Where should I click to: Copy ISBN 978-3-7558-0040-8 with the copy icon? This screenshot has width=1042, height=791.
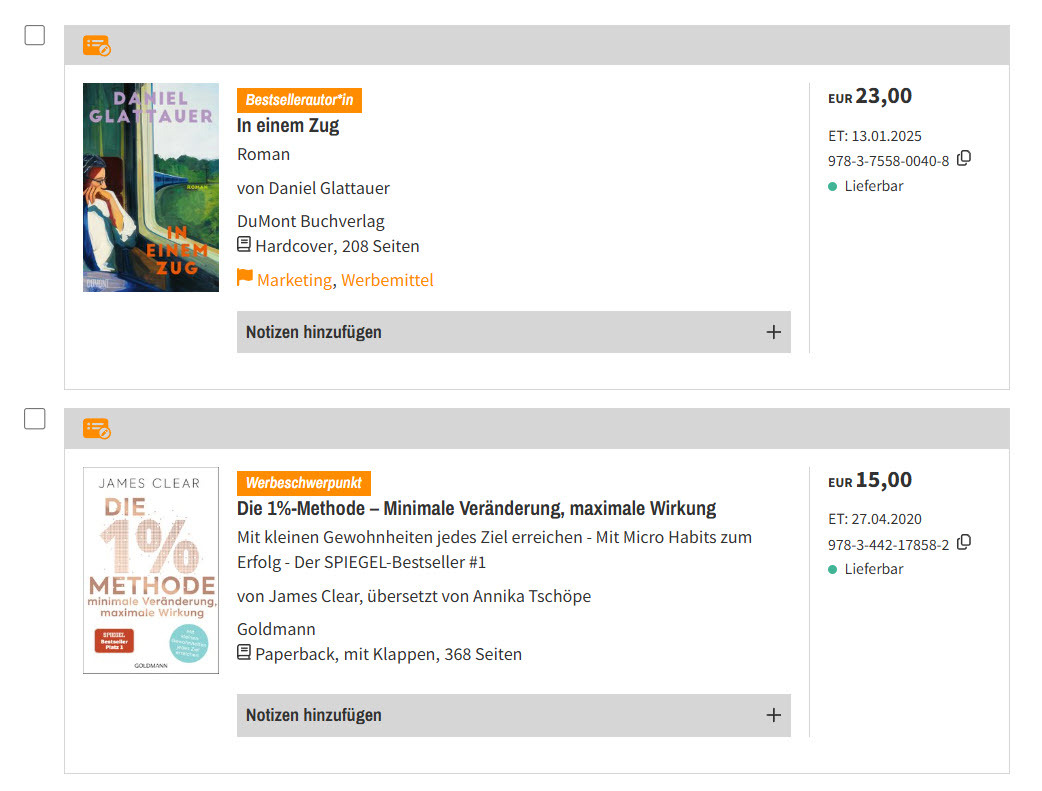964,159
